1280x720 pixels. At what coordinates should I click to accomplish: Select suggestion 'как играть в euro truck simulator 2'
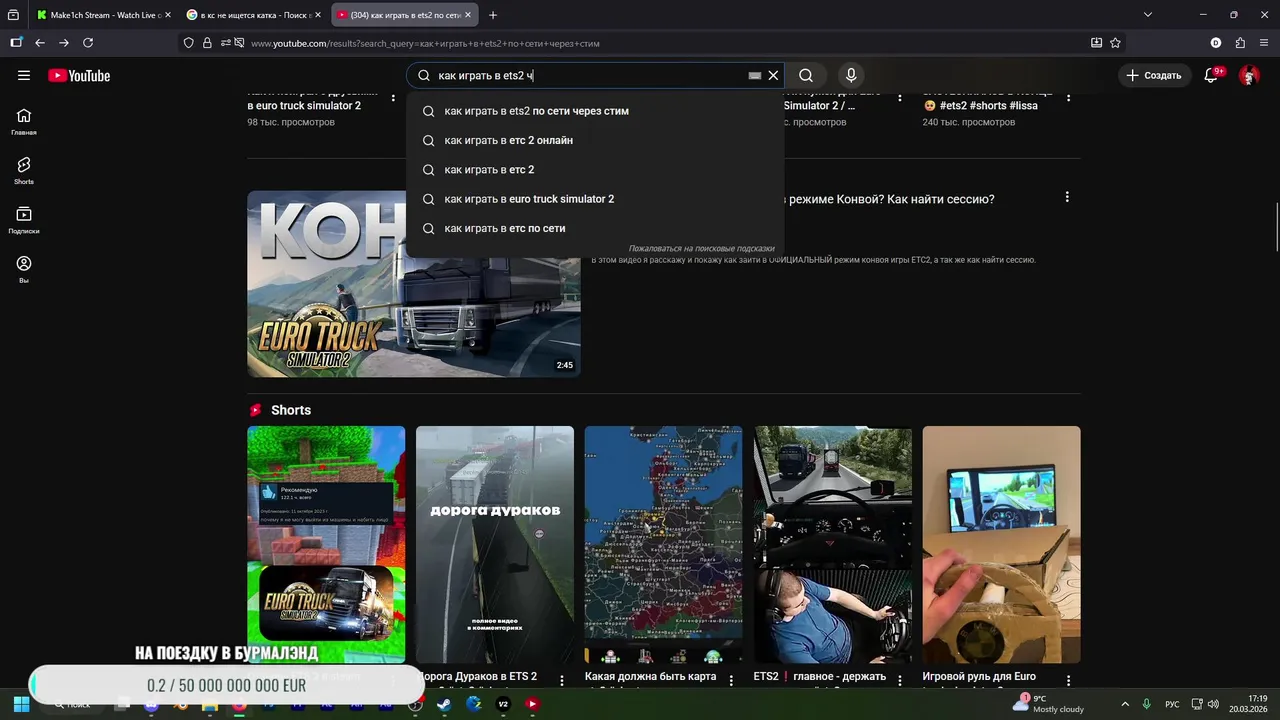pyautogui.click(x=595, y=199)
